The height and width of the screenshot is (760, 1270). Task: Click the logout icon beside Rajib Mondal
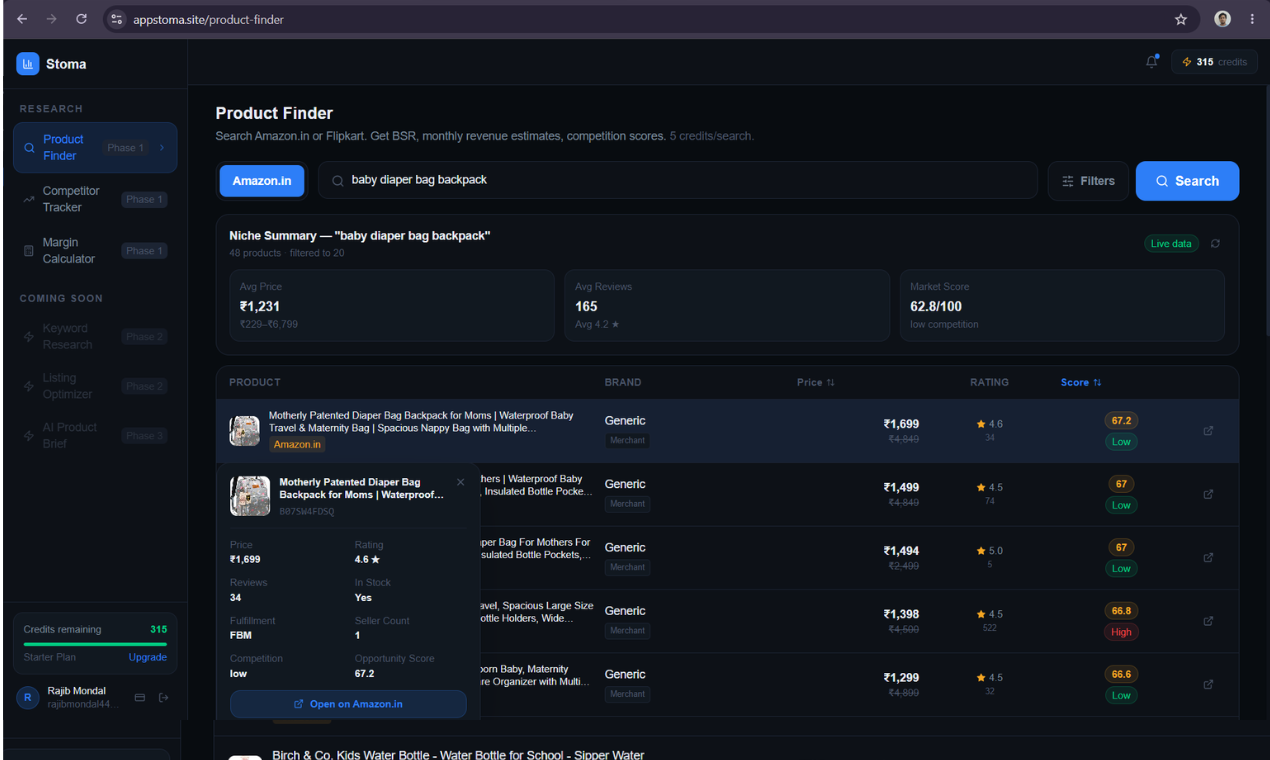pyautogui.click(x=164, y=697)
